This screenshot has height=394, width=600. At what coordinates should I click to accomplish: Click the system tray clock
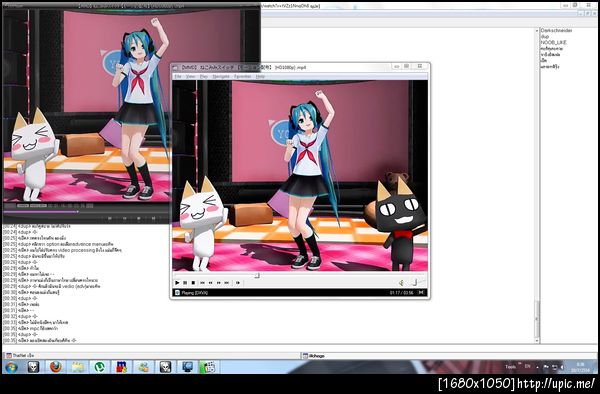tap(580, 367)
